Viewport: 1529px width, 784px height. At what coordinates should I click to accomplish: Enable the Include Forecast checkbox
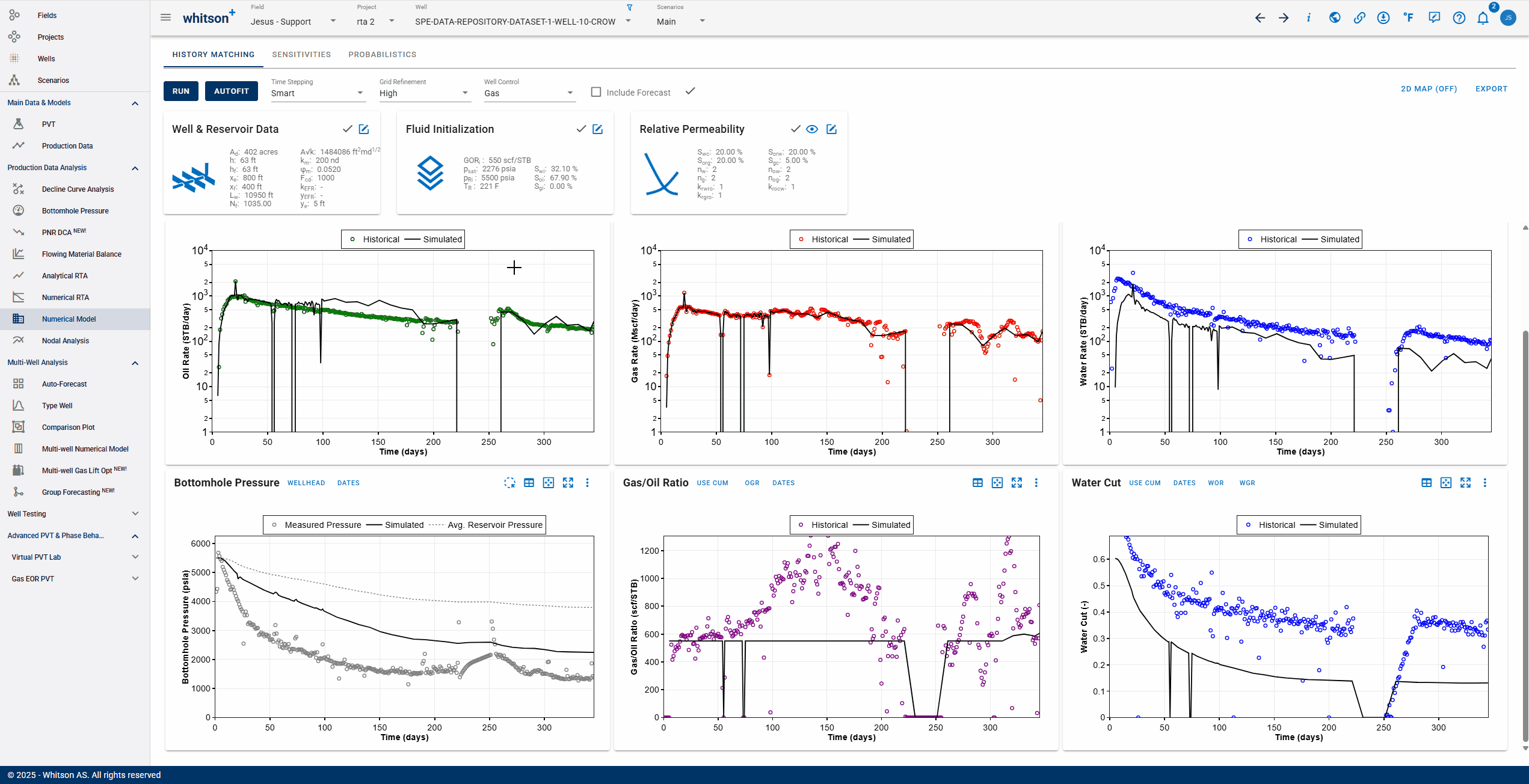[596, 92]
